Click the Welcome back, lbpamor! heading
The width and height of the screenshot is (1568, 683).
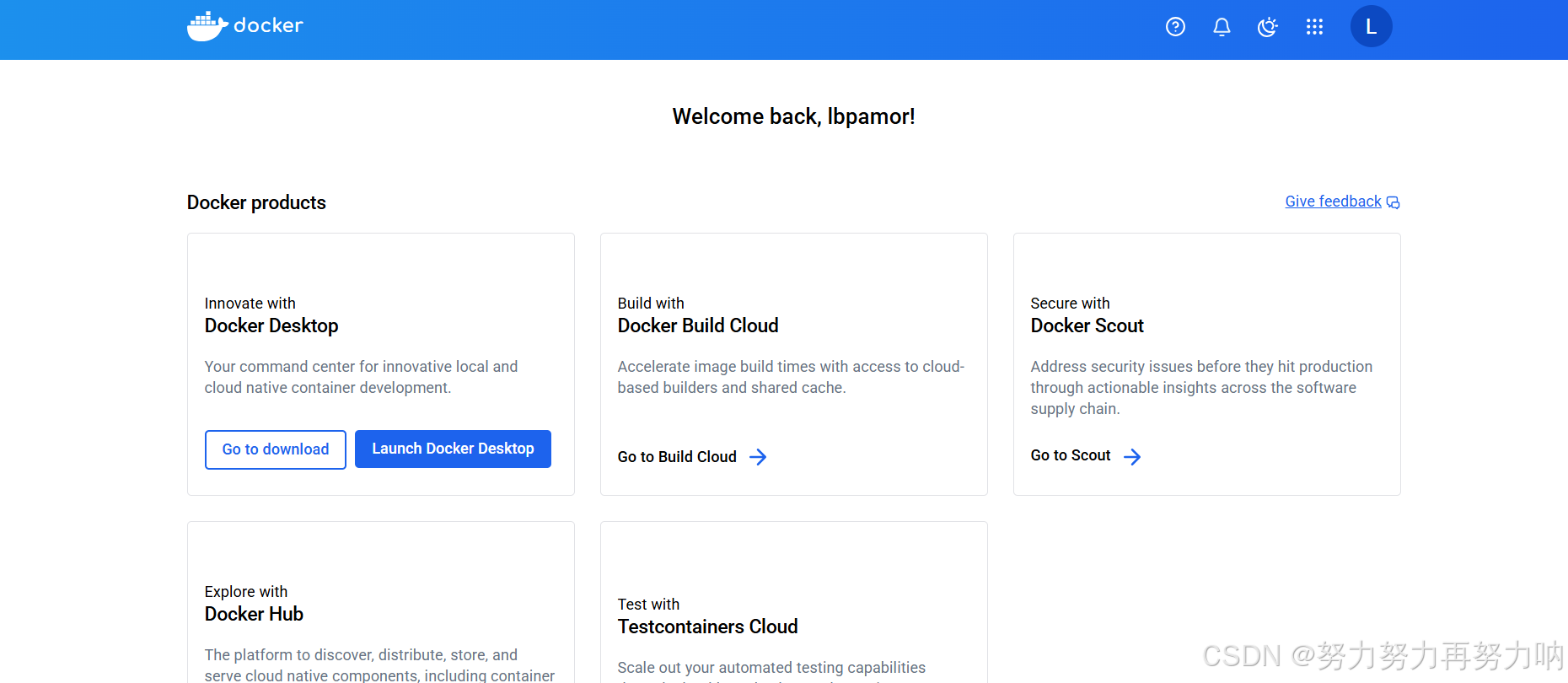793,116
